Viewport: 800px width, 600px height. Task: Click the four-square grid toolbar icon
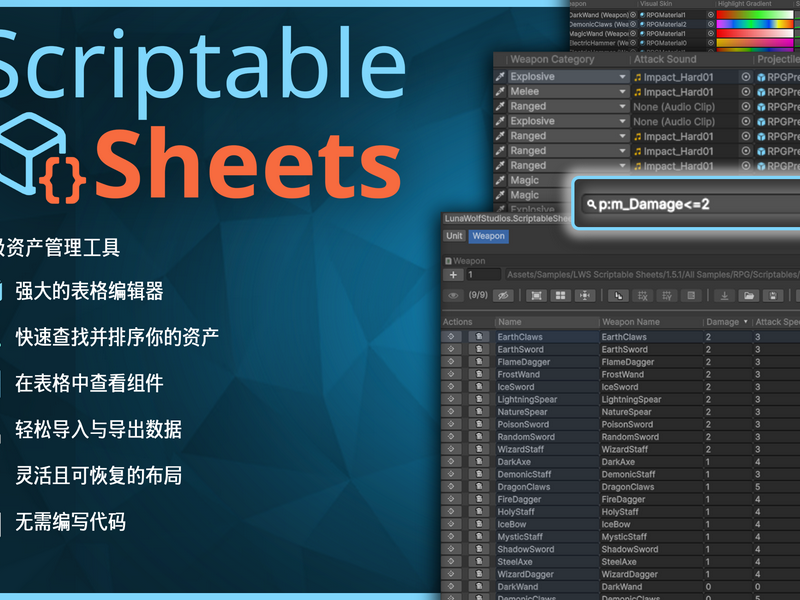pyautogui.click(x=561, y=295)
